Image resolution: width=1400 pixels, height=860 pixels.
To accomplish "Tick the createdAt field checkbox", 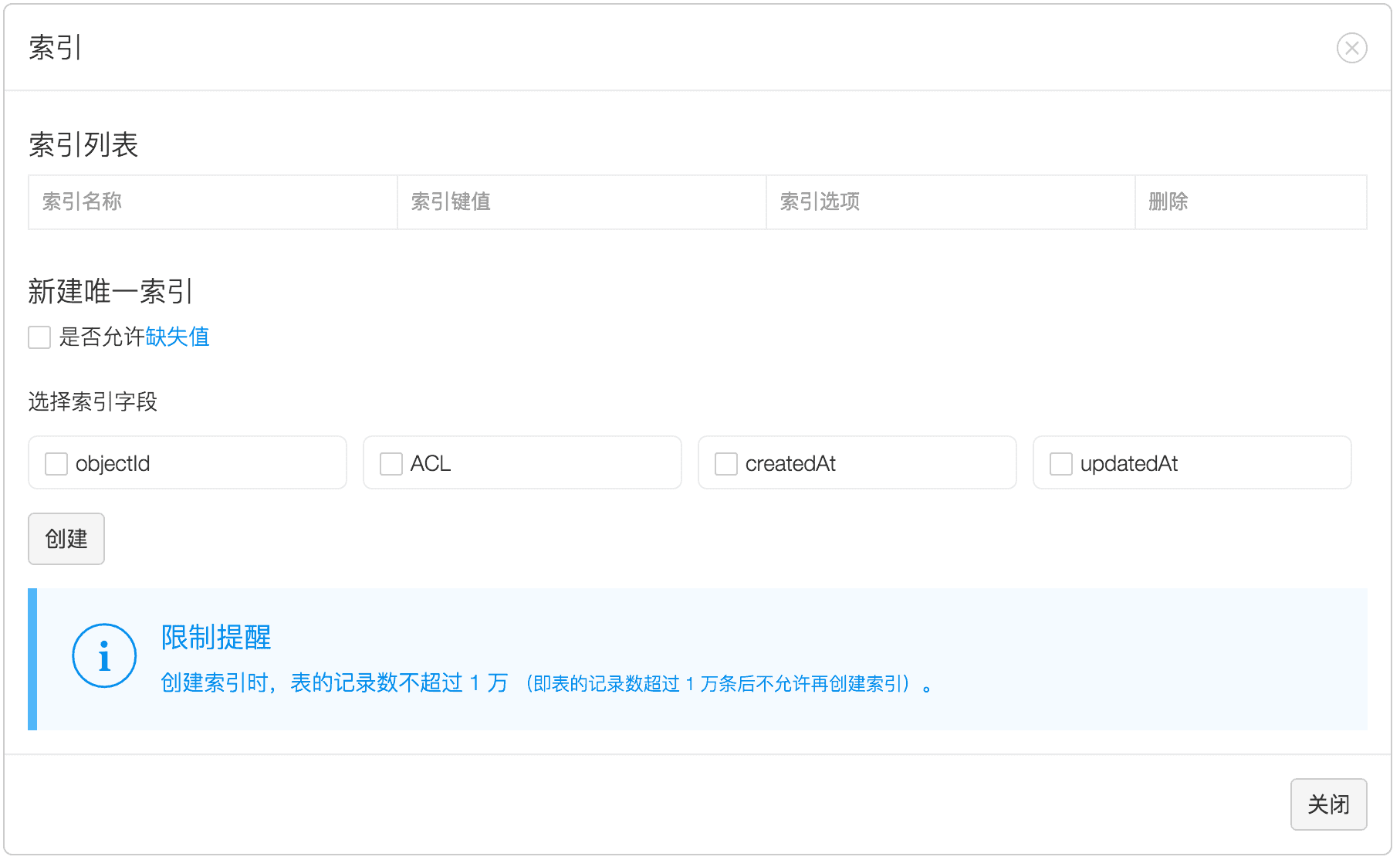I will tap(726, 464).
